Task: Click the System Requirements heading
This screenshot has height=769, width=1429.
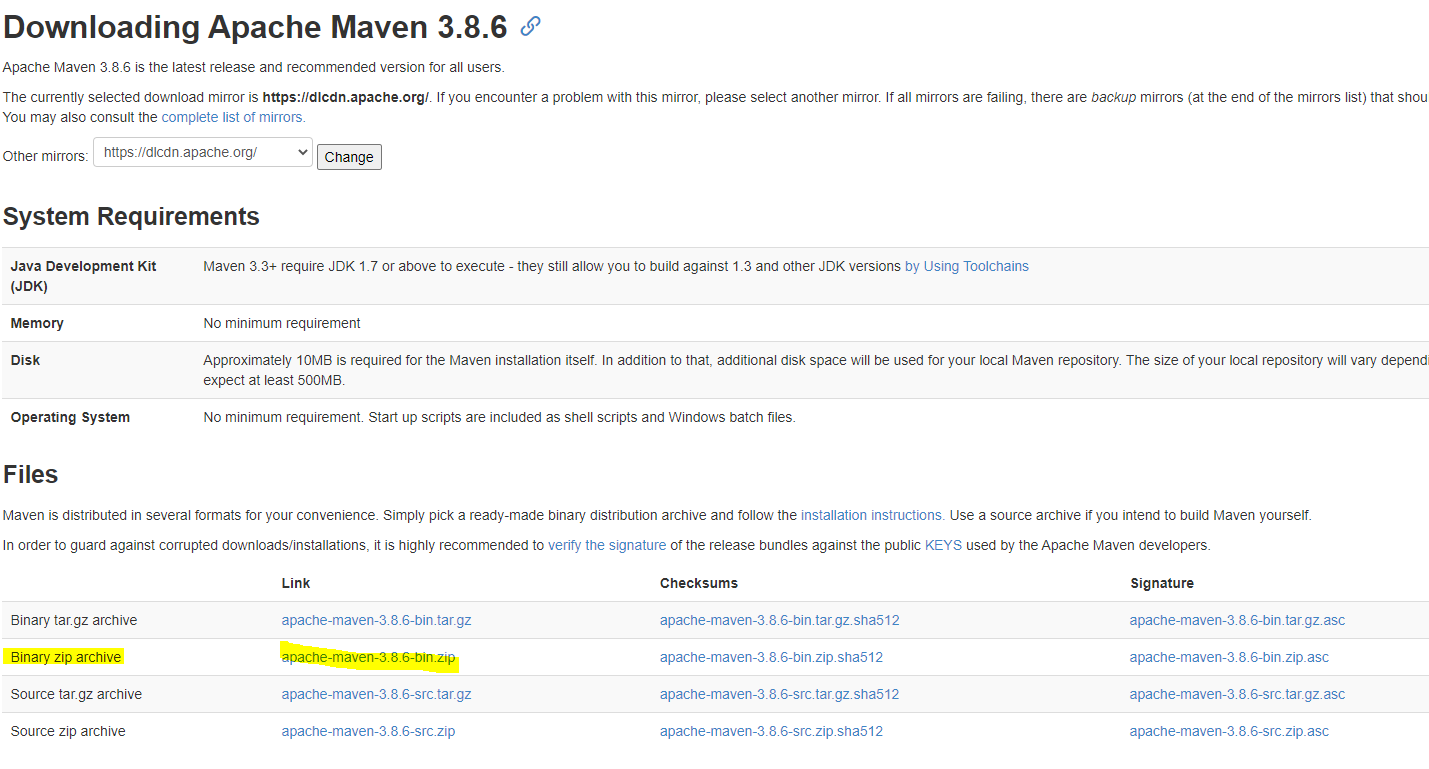Action: pyautogui.click(x=131, y=216)
